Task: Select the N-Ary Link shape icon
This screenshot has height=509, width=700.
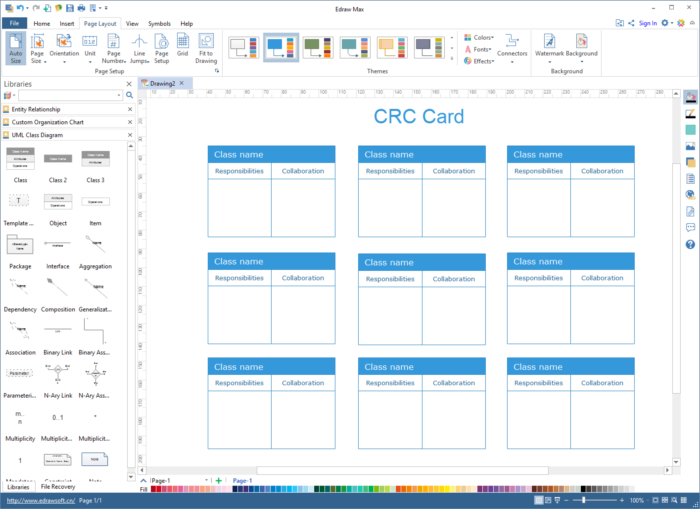Action: coord(58,374)
